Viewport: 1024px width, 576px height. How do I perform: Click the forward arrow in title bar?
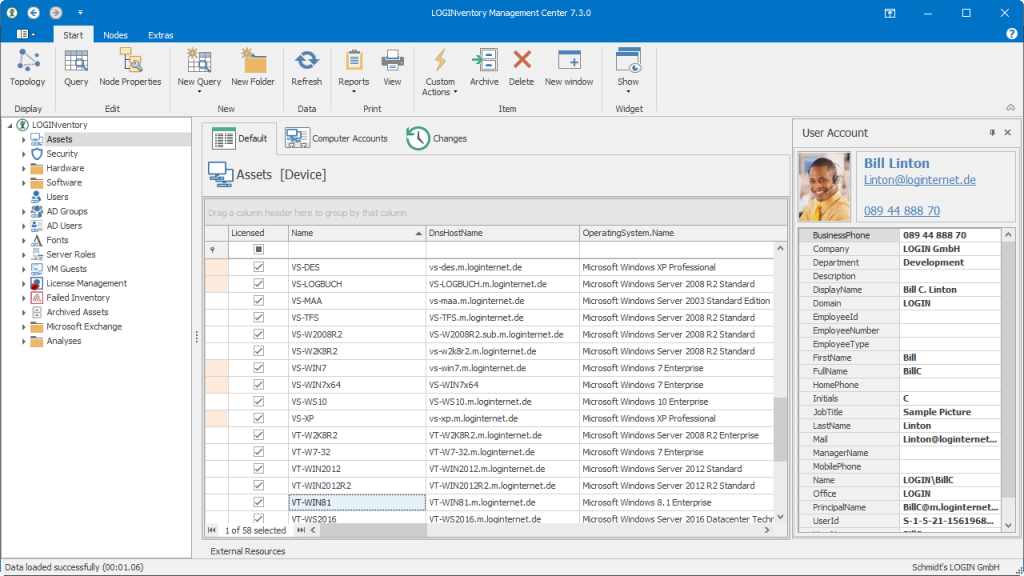[56, 12]
